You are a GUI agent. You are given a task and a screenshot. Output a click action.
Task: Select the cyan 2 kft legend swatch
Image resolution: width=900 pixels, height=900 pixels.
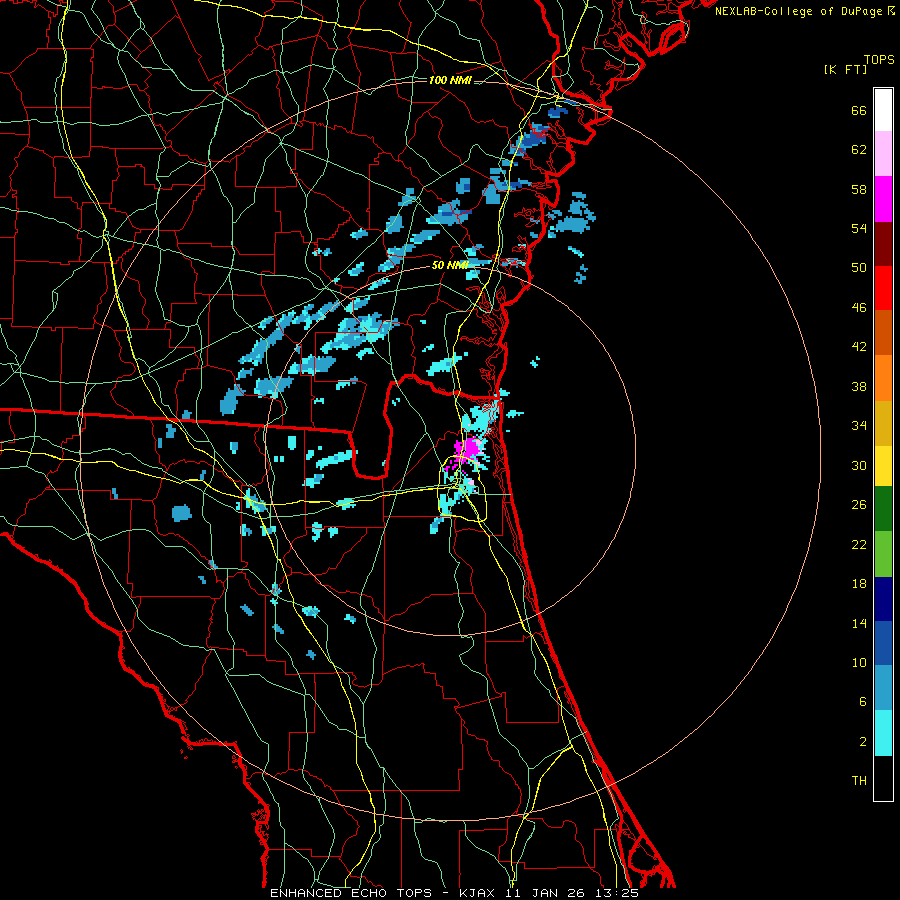pyautogui.click(x=883, y=733)
